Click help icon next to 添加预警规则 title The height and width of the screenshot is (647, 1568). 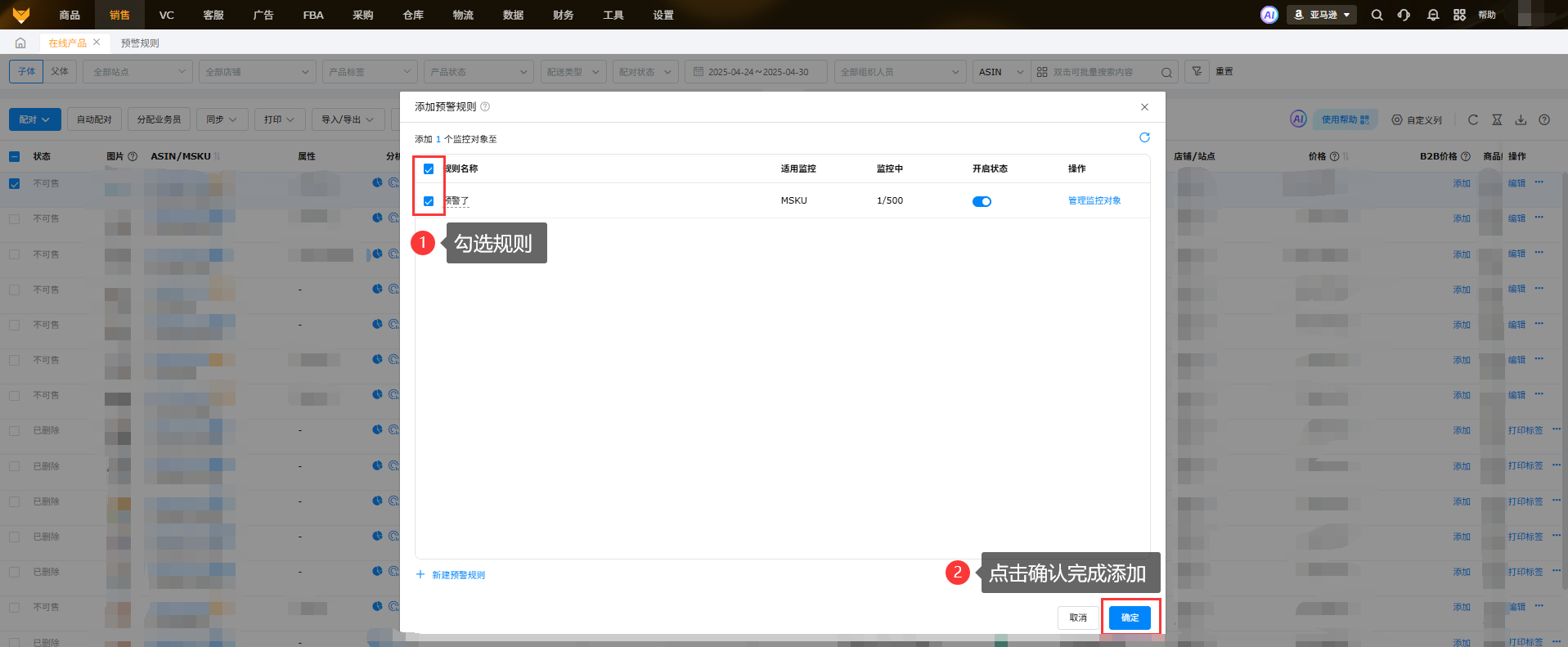coord(485,106)
